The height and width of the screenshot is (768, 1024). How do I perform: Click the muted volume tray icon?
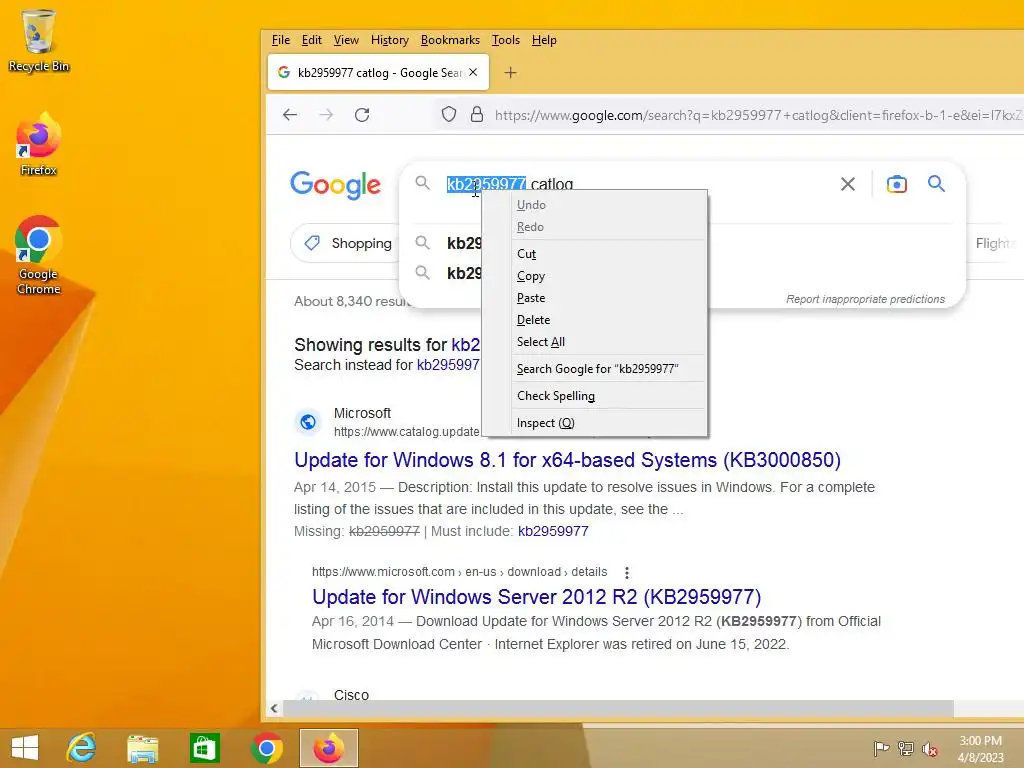(x=930, y=748)
